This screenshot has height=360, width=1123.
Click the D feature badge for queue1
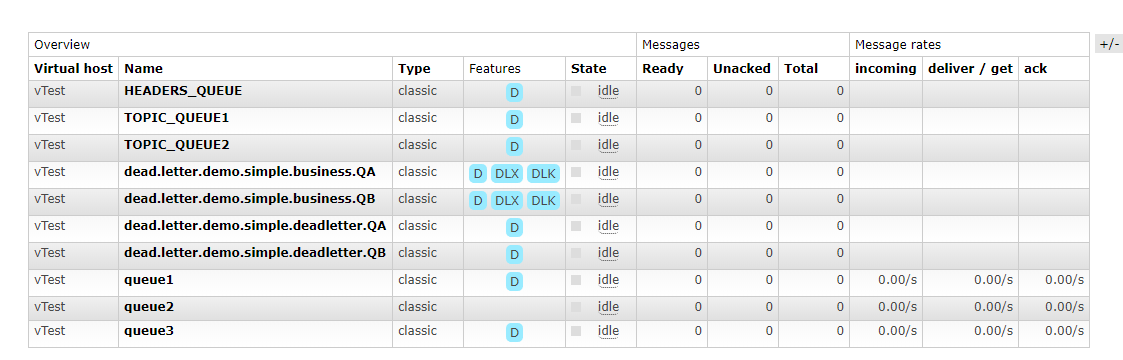tap(514, 281)
